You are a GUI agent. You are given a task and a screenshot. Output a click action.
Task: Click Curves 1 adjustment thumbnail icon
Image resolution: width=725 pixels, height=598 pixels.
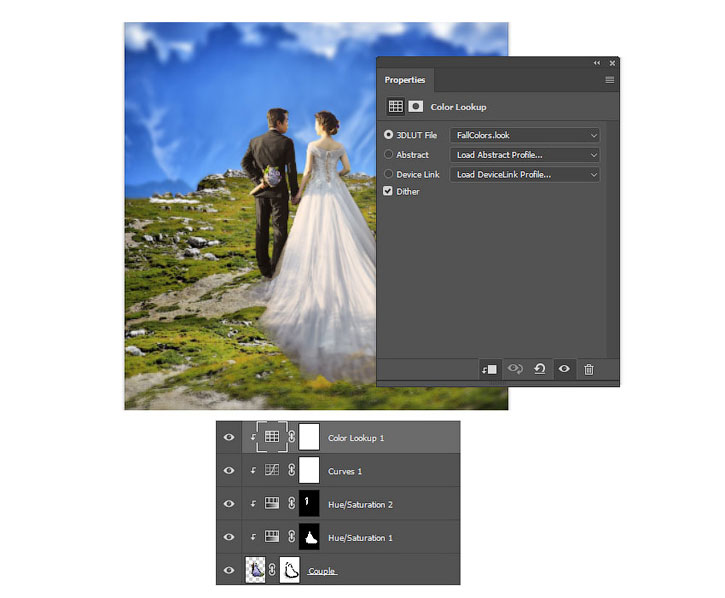(x=272, y=470)
